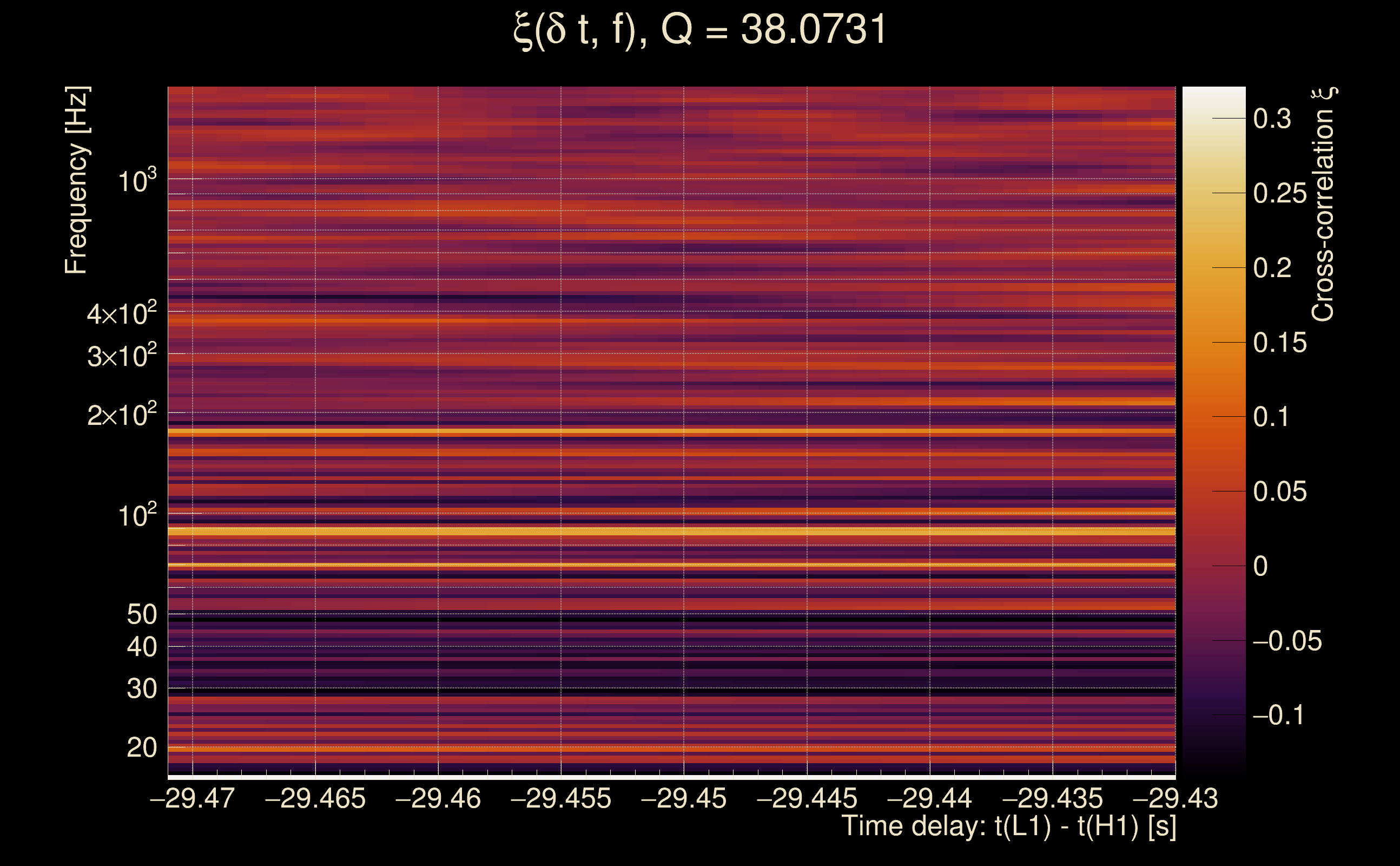Click the -29.435 x-axis tick label

tap(1052, 798)
